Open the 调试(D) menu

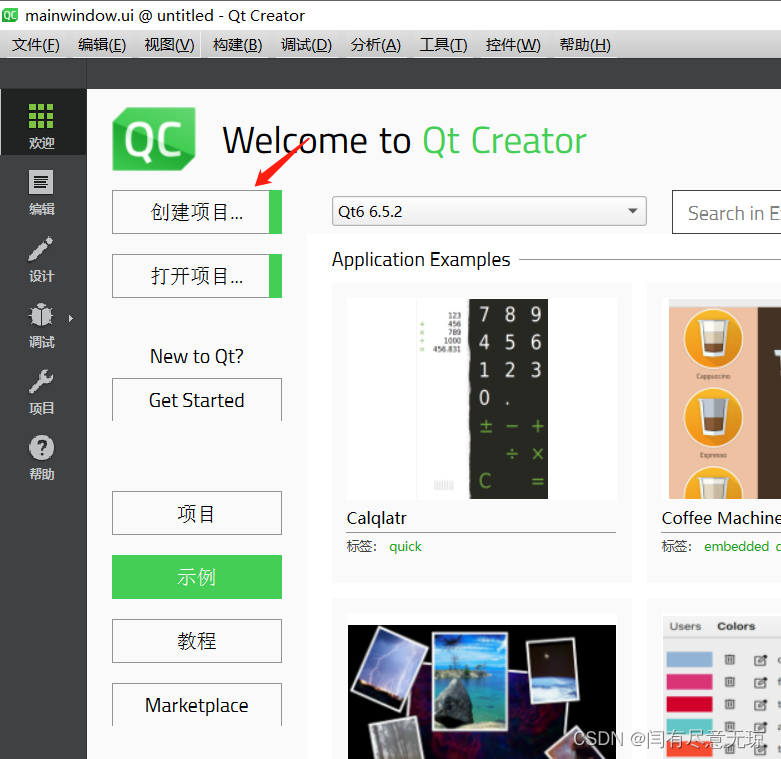point(306,45)
